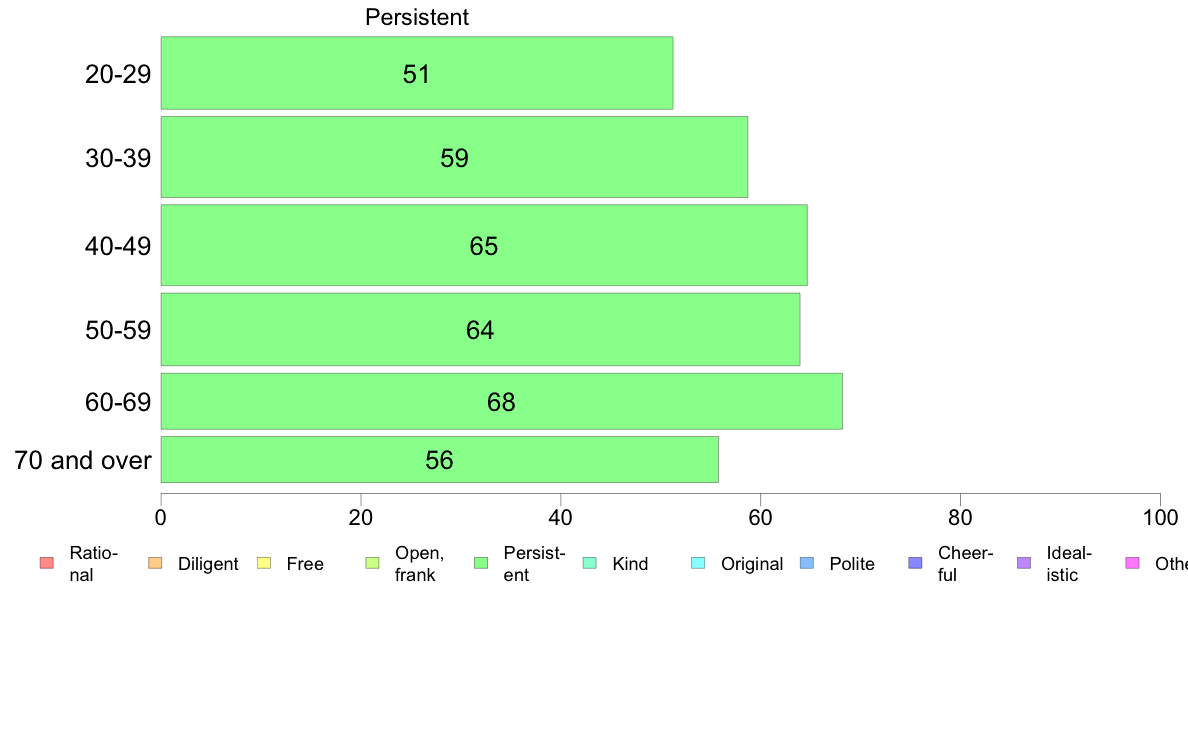Click the Kind legend label text

tap(630, 564)
